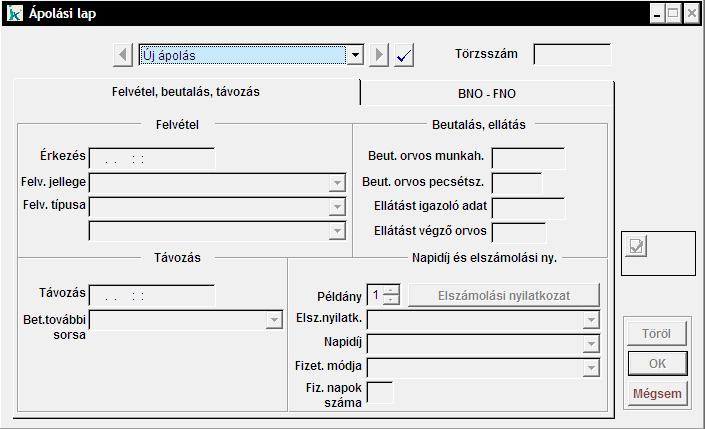Open the Fizet. módja dropdown
The image size is (705, 429).
591,368
